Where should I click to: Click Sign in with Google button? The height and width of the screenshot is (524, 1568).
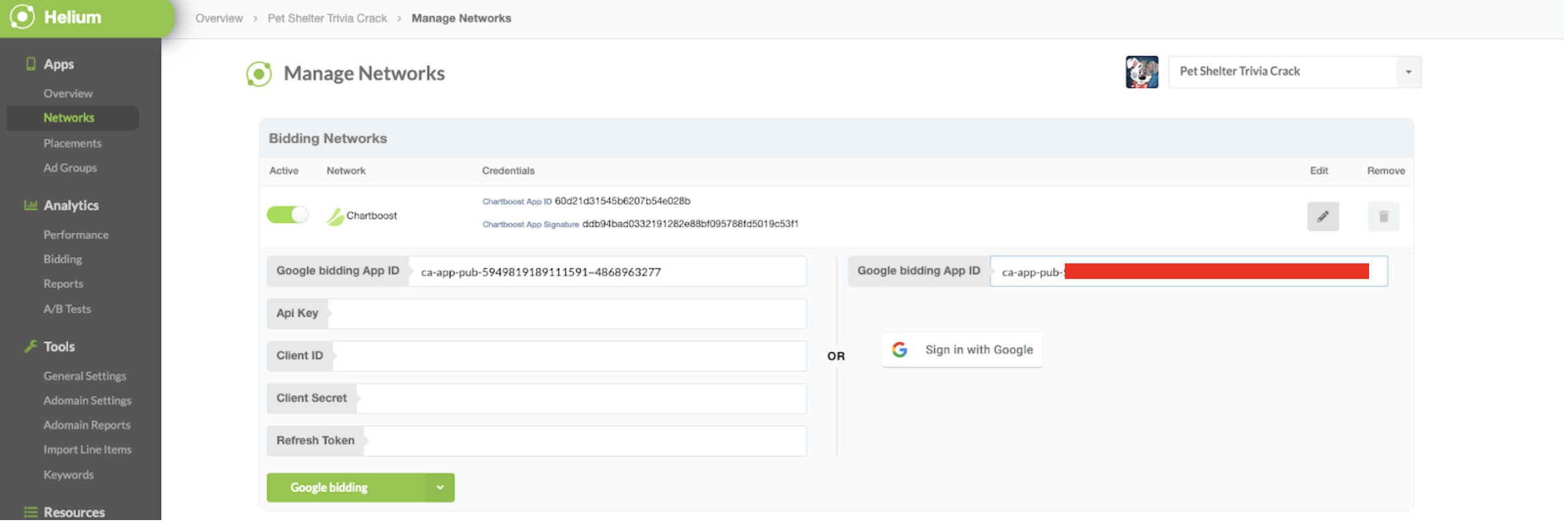[x=961, y=350]
